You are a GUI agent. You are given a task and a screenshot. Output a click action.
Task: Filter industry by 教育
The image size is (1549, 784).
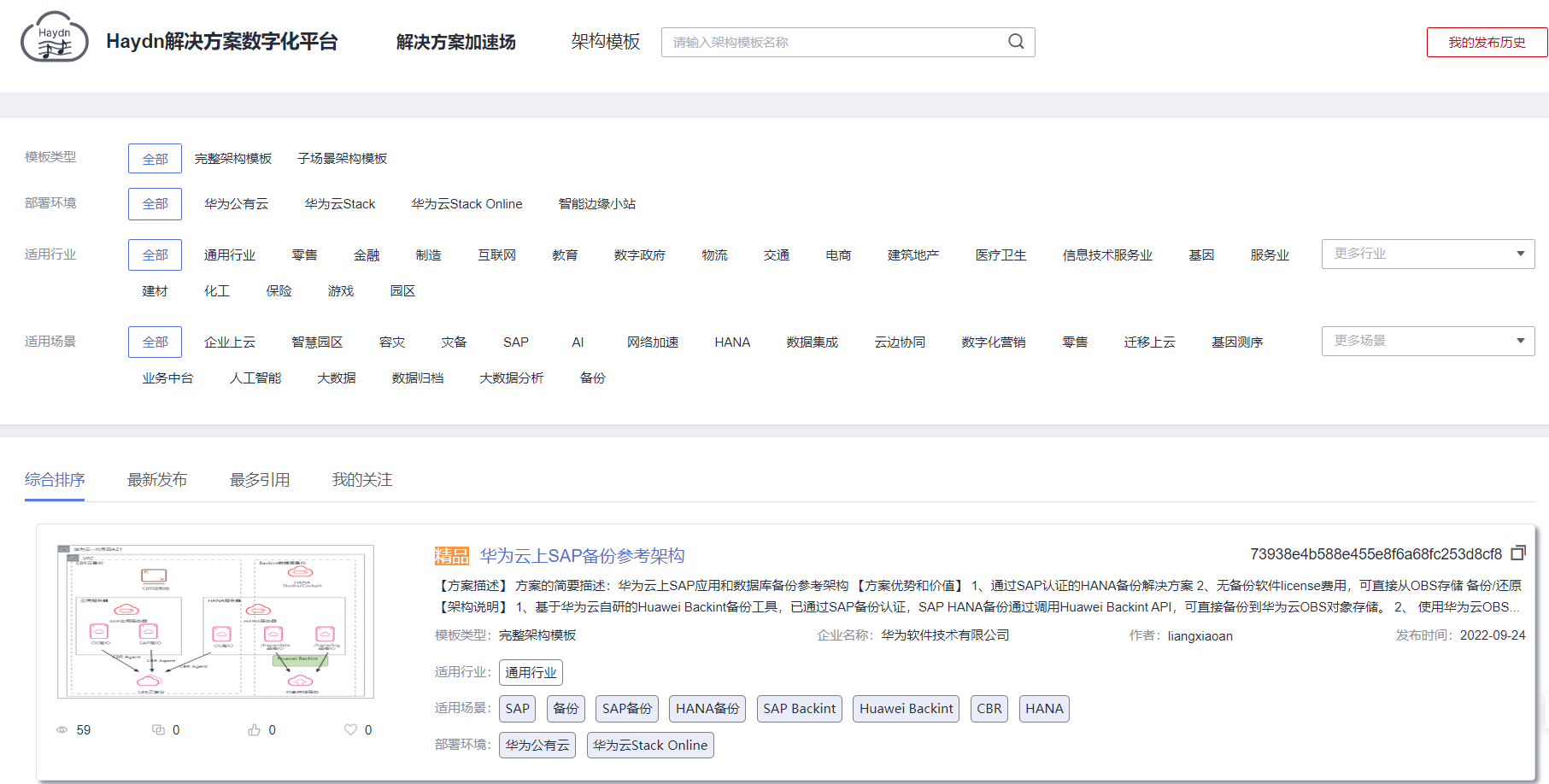[x=565, y=255]
